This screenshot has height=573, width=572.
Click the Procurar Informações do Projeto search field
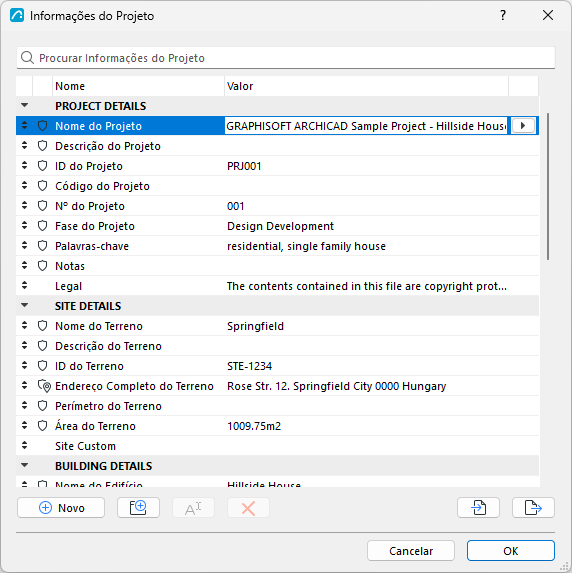coord(286,58)
